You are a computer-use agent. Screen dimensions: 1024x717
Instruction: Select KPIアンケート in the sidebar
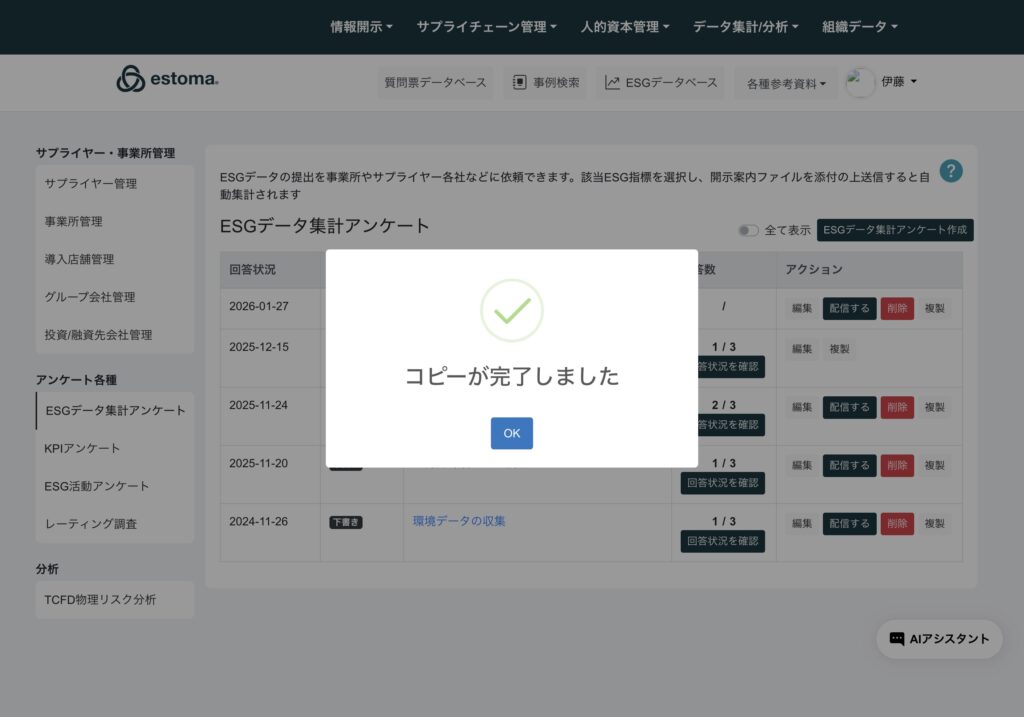(x=82, y=448)
